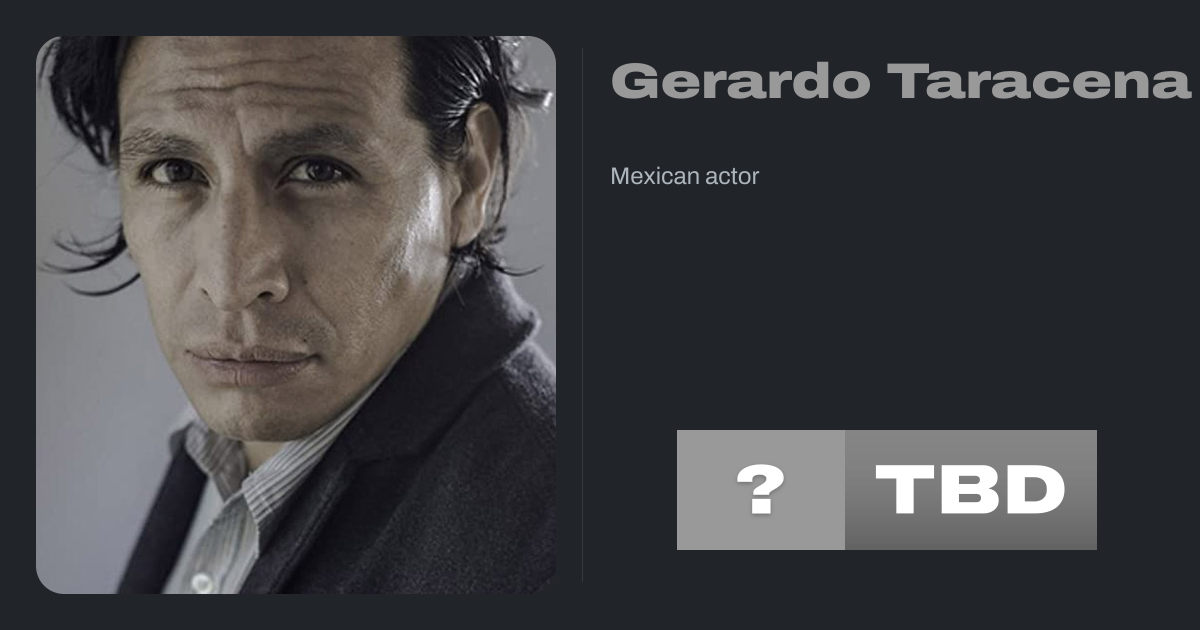The height and width of the screenshot is (630, 1200).
Task: Click the Gerardo Taracena name heading
Action: click(900, 81)
